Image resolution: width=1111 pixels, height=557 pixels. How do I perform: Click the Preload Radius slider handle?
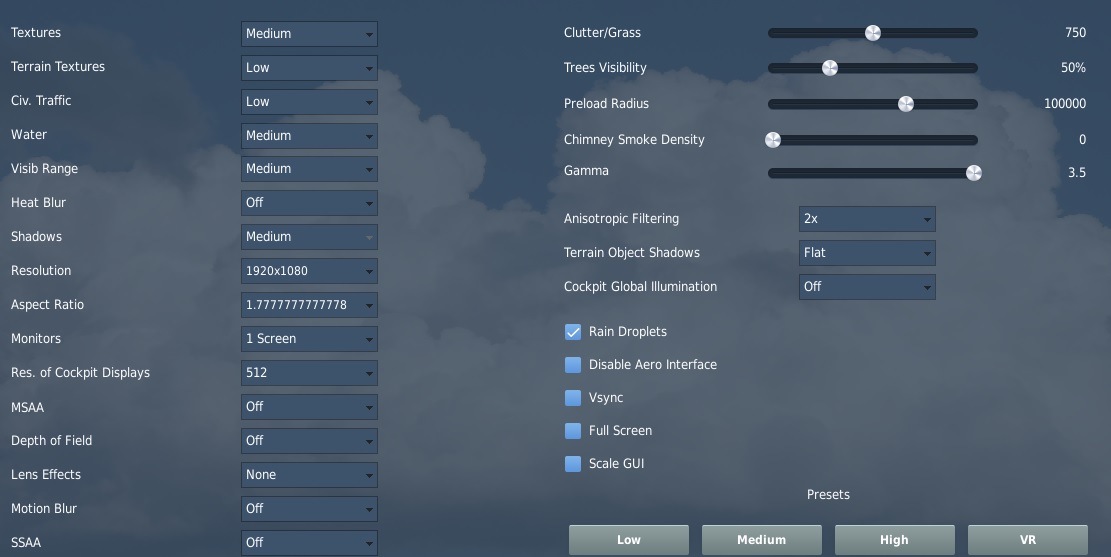pyautogui.click(x=906, y=104)
